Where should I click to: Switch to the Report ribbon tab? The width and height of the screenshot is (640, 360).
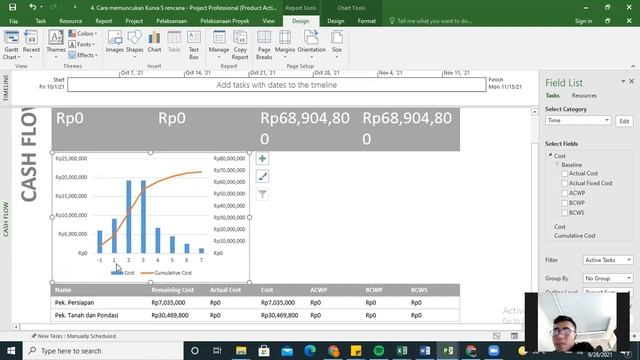104,21
